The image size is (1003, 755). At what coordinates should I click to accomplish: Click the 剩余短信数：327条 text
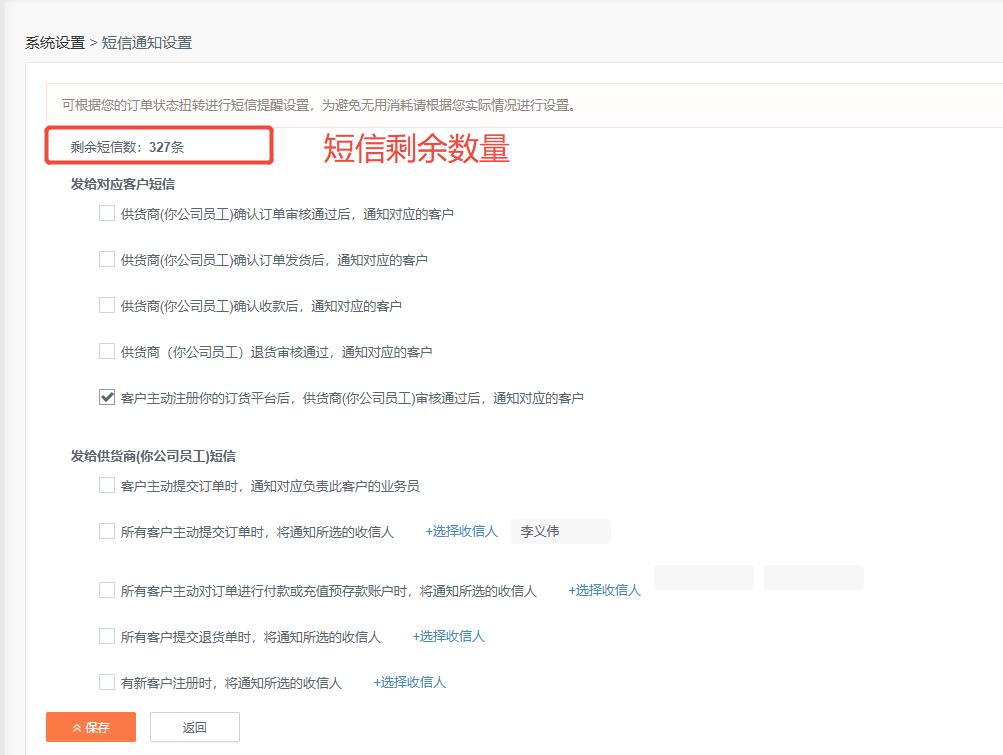coord(127,147)
